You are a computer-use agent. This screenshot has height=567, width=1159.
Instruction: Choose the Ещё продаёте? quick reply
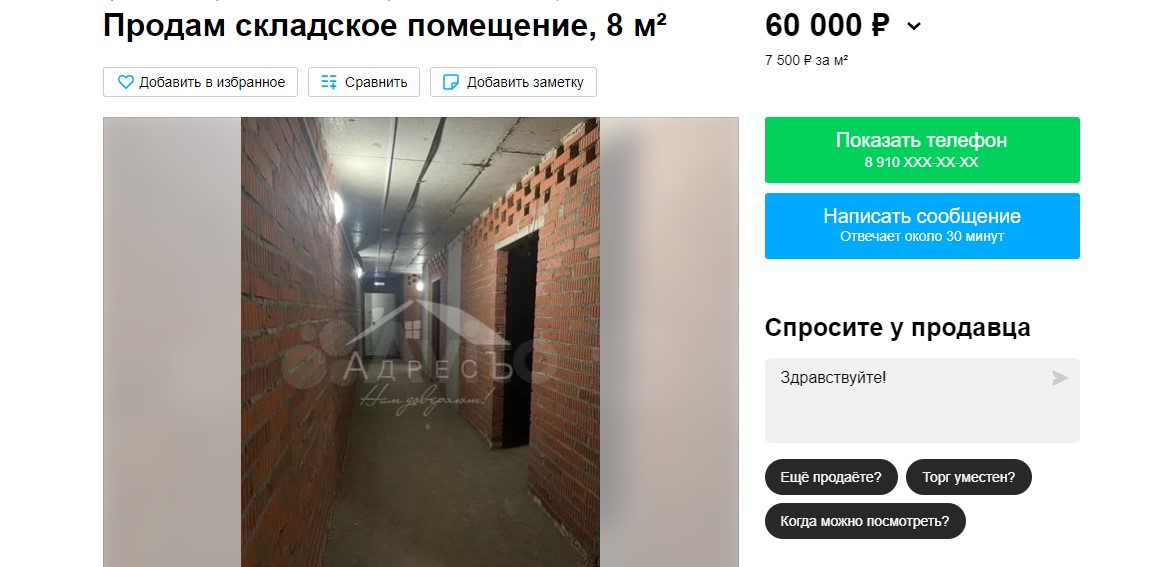click(x=831, y=477)
